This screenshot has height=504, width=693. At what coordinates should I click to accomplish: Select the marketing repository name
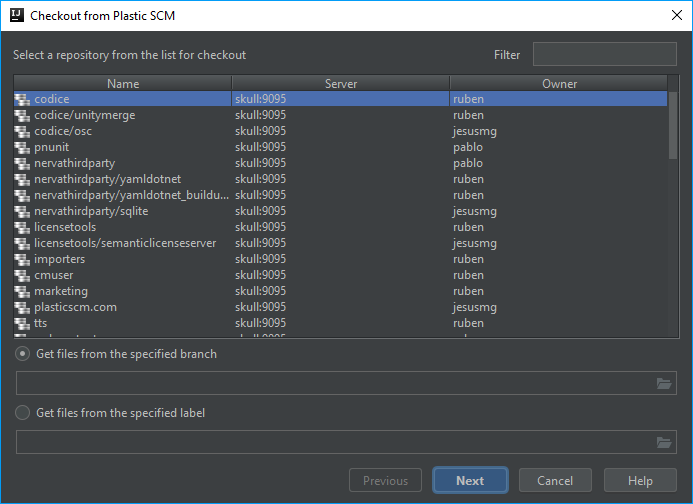61,291
